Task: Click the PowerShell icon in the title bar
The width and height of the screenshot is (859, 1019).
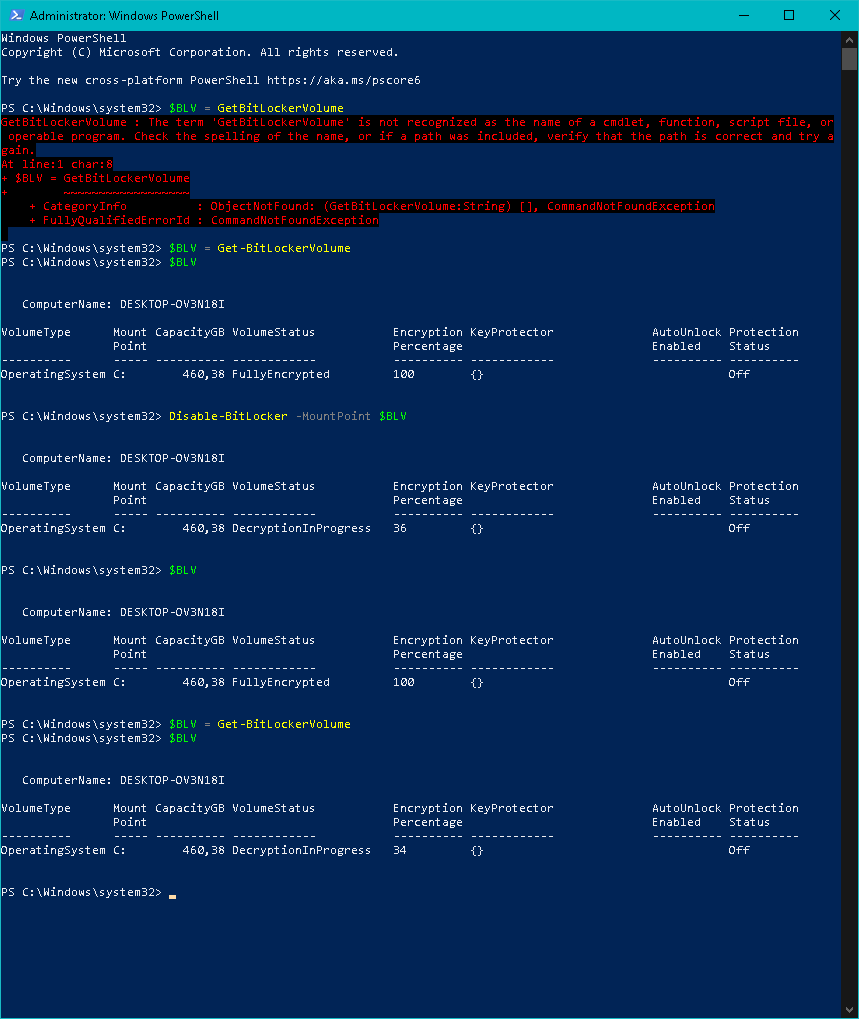Action: coord(15,15)
